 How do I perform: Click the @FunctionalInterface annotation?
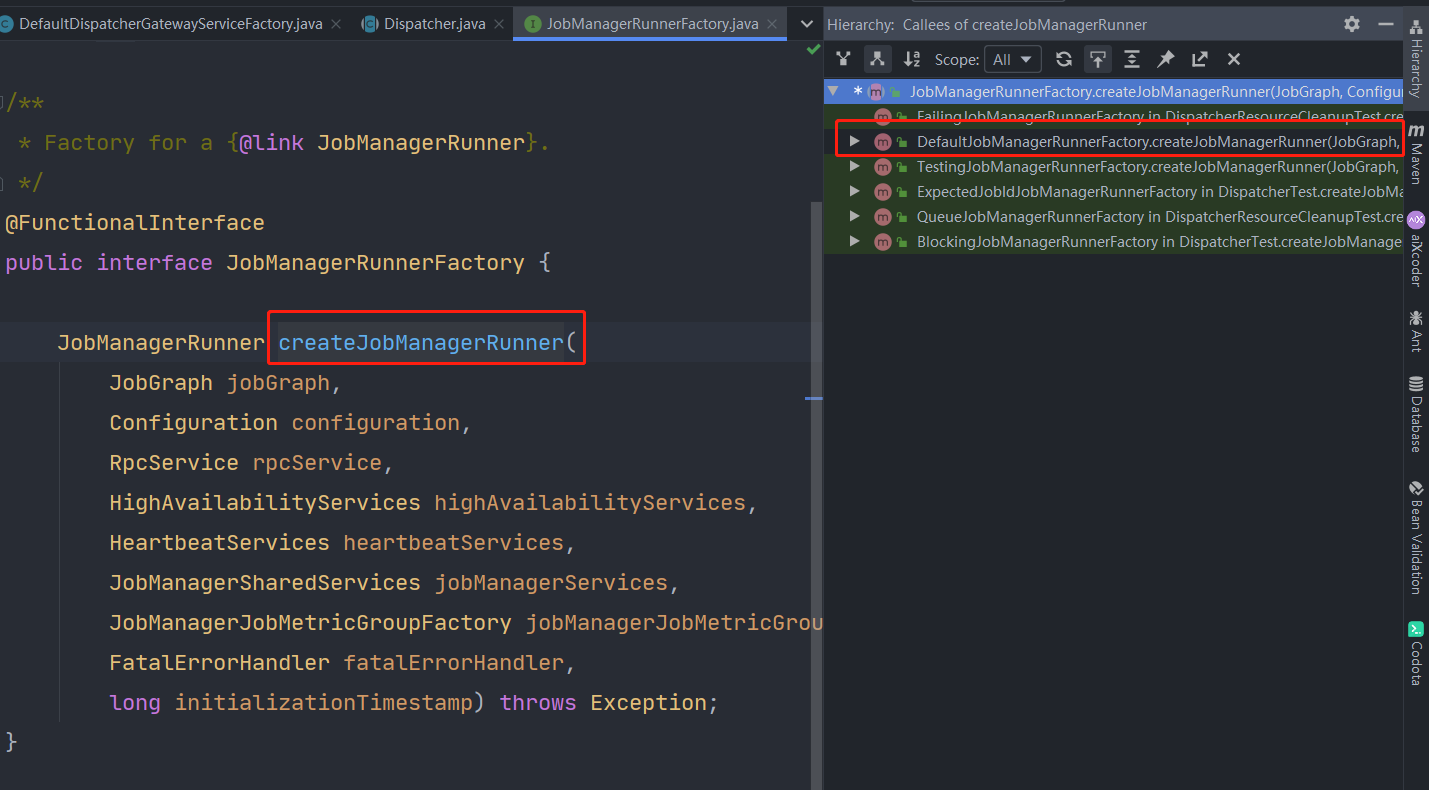tap(135, 222)
